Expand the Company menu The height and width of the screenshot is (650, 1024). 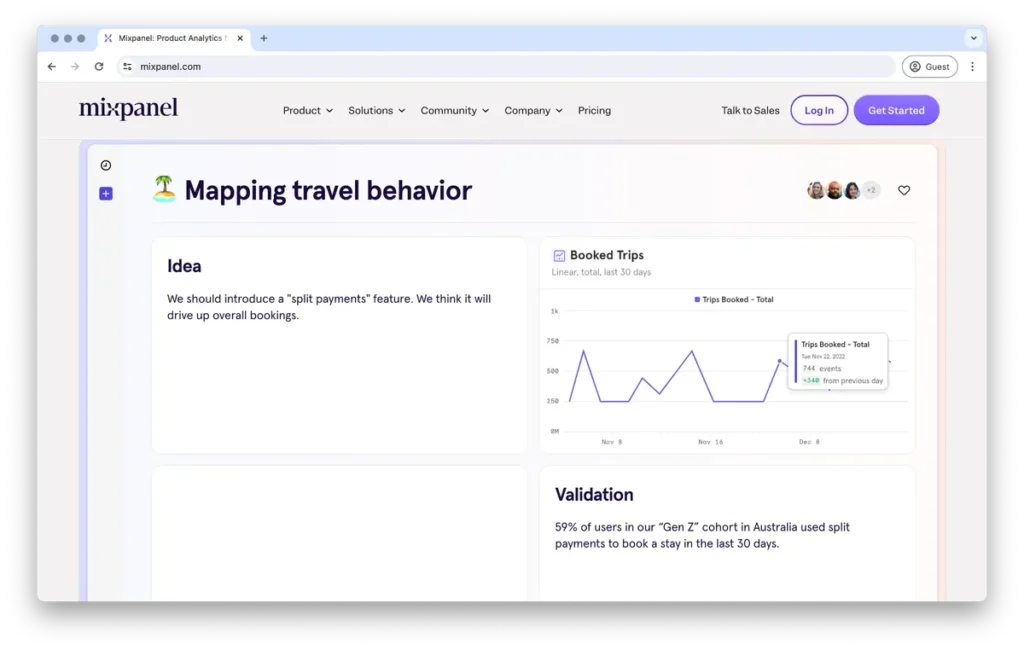[x=533, y=110]
